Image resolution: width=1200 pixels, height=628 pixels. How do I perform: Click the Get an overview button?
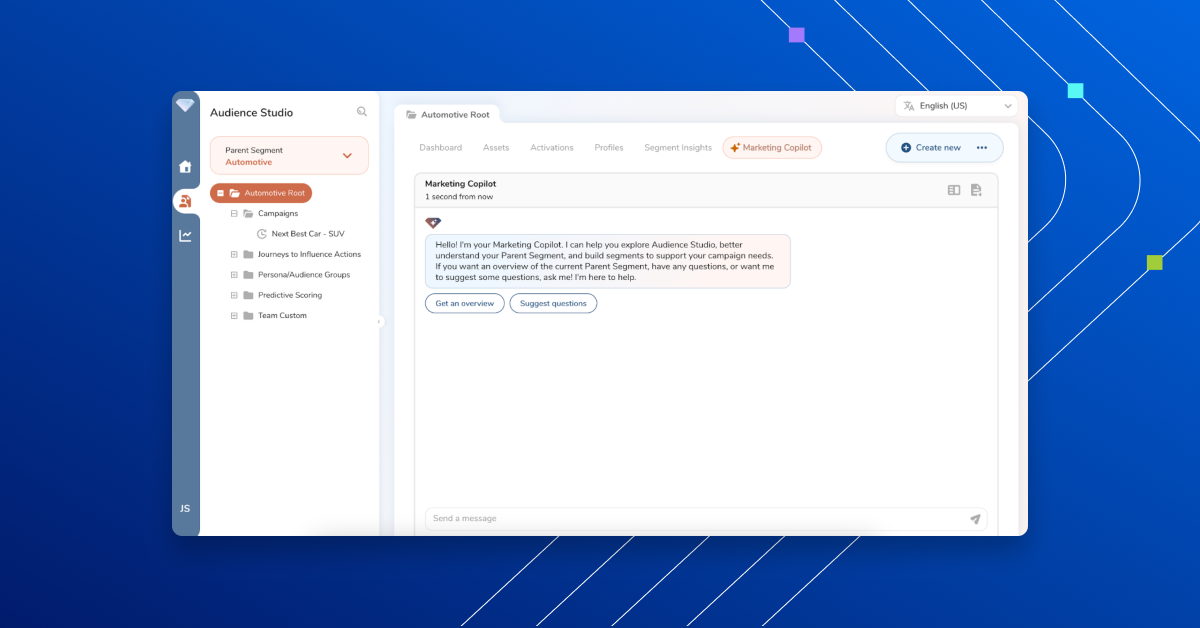[x=464, y=303]
